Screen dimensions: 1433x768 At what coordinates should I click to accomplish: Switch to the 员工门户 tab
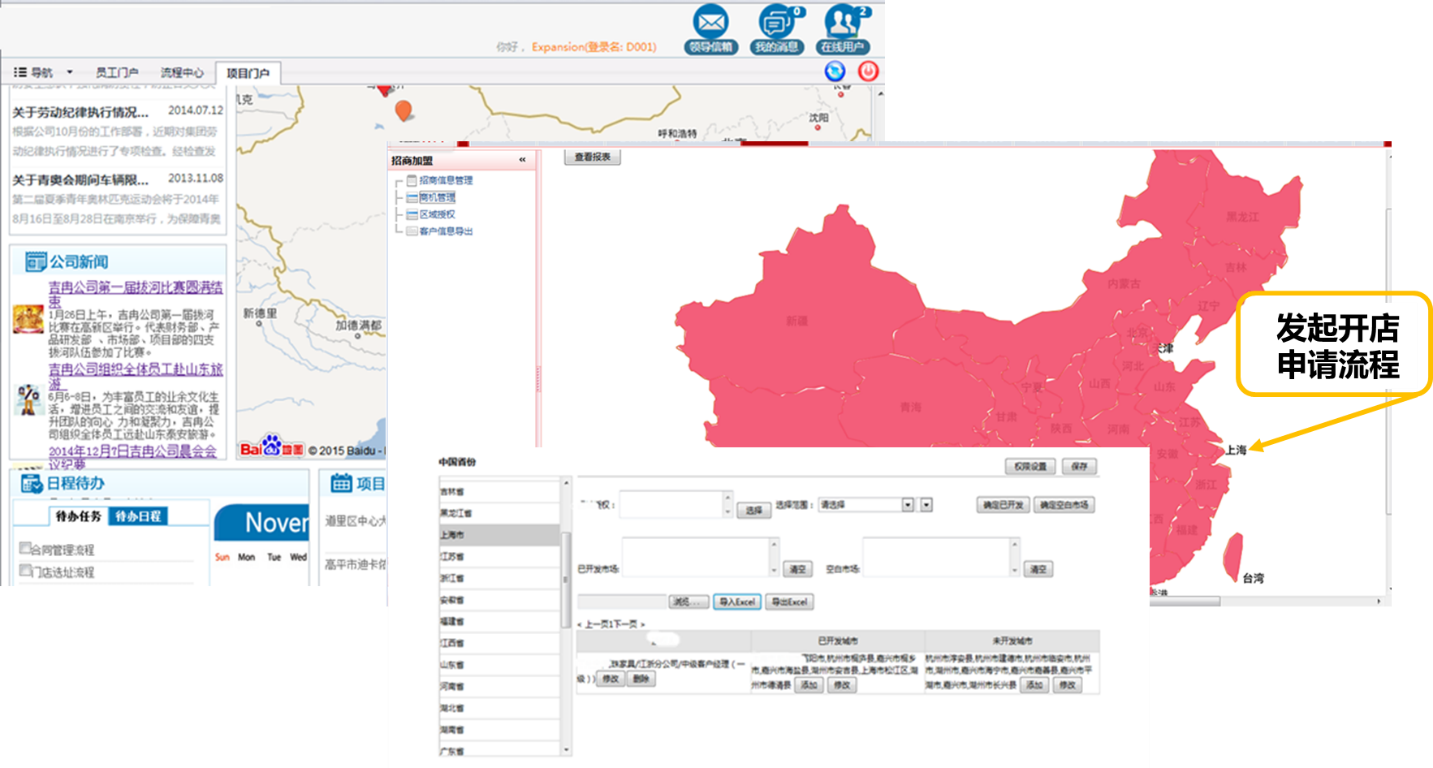click(x=117, y=72)
